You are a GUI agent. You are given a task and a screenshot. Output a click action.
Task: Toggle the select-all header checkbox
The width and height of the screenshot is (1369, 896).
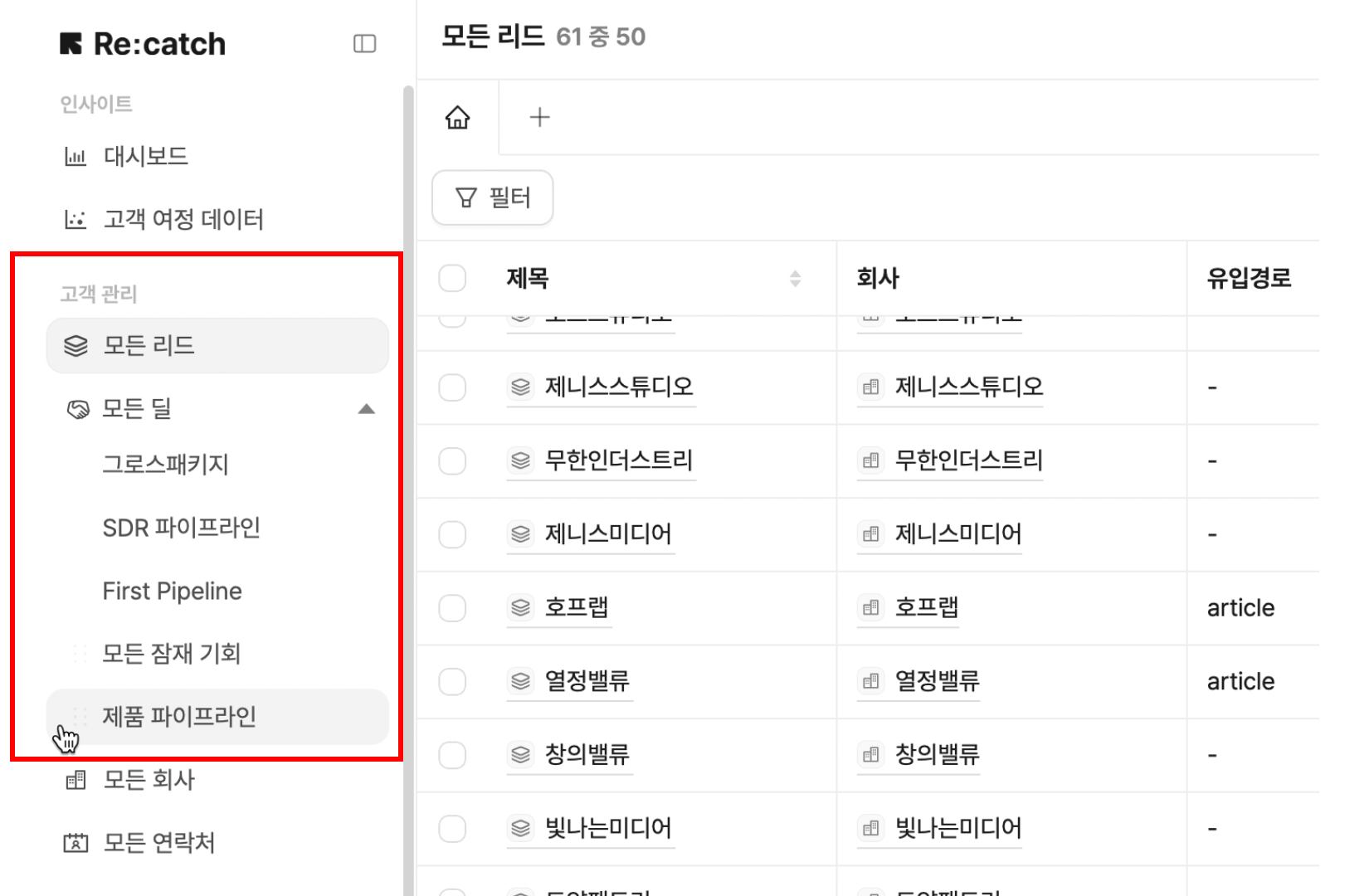point(452,279)
